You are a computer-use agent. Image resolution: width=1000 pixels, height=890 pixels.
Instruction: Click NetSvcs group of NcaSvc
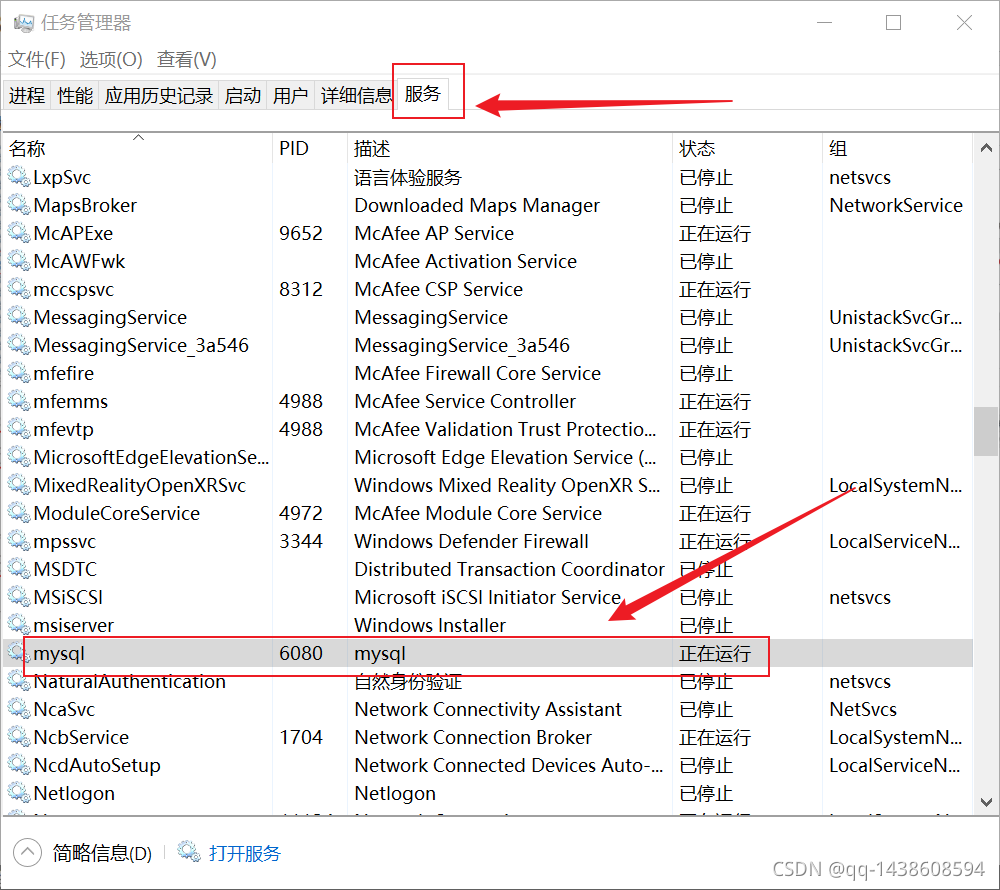point(863,709)
